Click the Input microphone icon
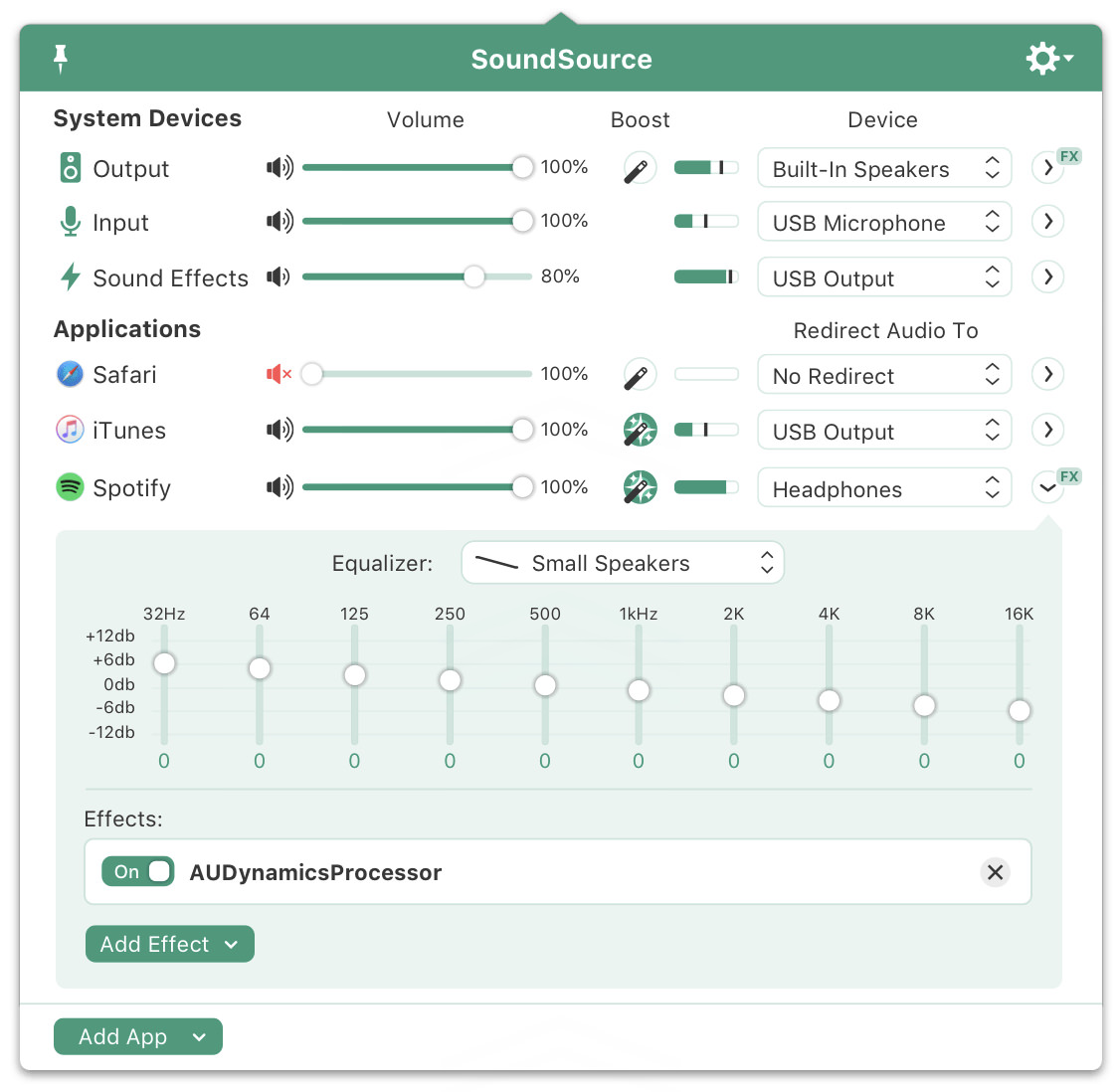The image size is (1120, 1092). point(70,222)
